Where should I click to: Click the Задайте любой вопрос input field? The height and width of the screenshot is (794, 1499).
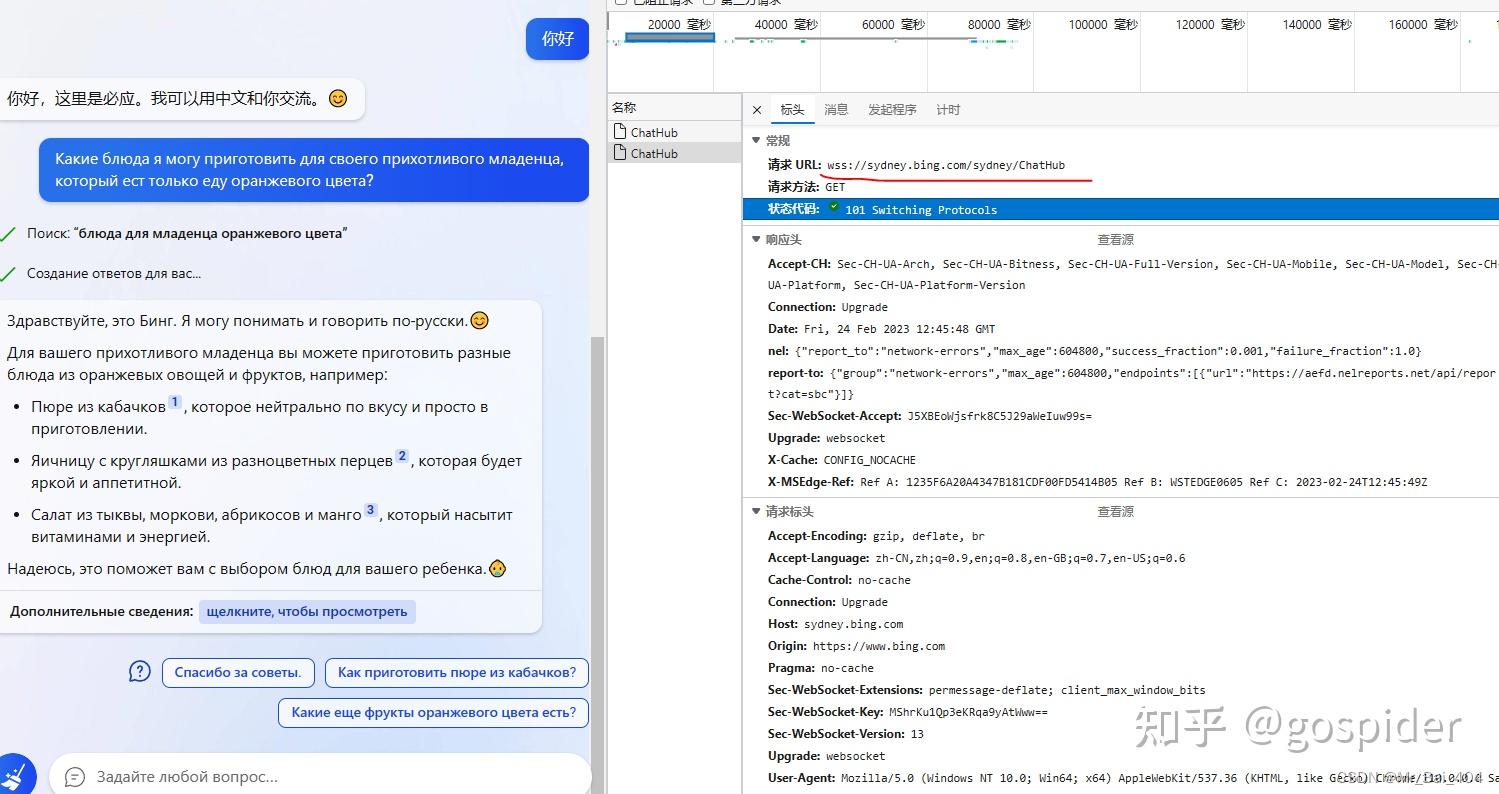[x=250, y=776]
